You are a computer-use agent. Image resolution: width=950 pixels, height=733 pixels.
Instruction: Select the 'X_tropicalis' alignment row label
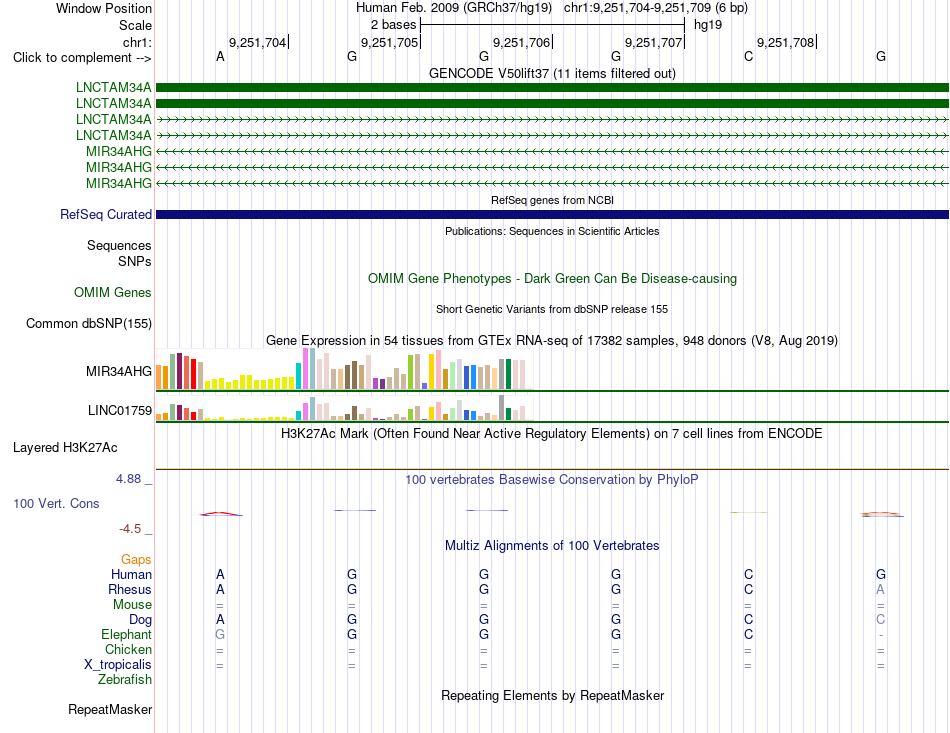coord(118,665)
